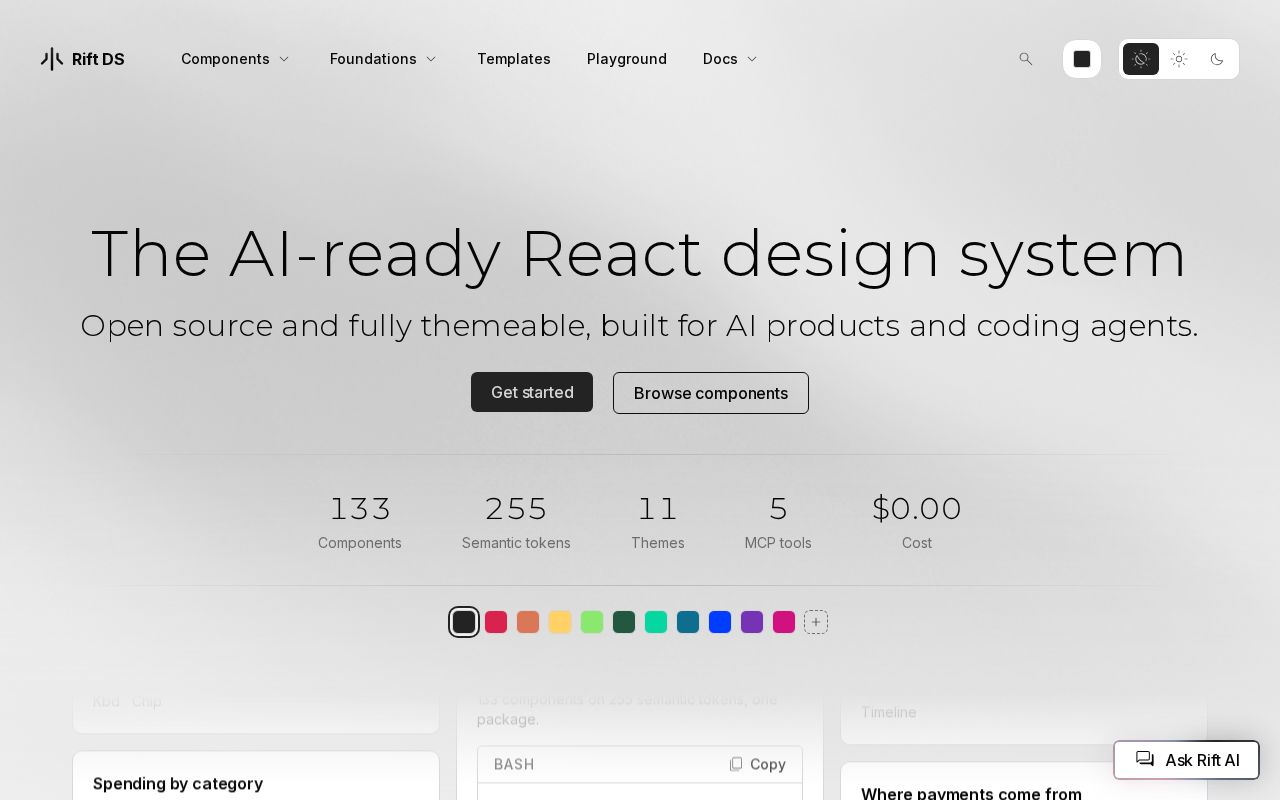
Task: Click the Rift DS logo
Action: (x=82, y=59)
